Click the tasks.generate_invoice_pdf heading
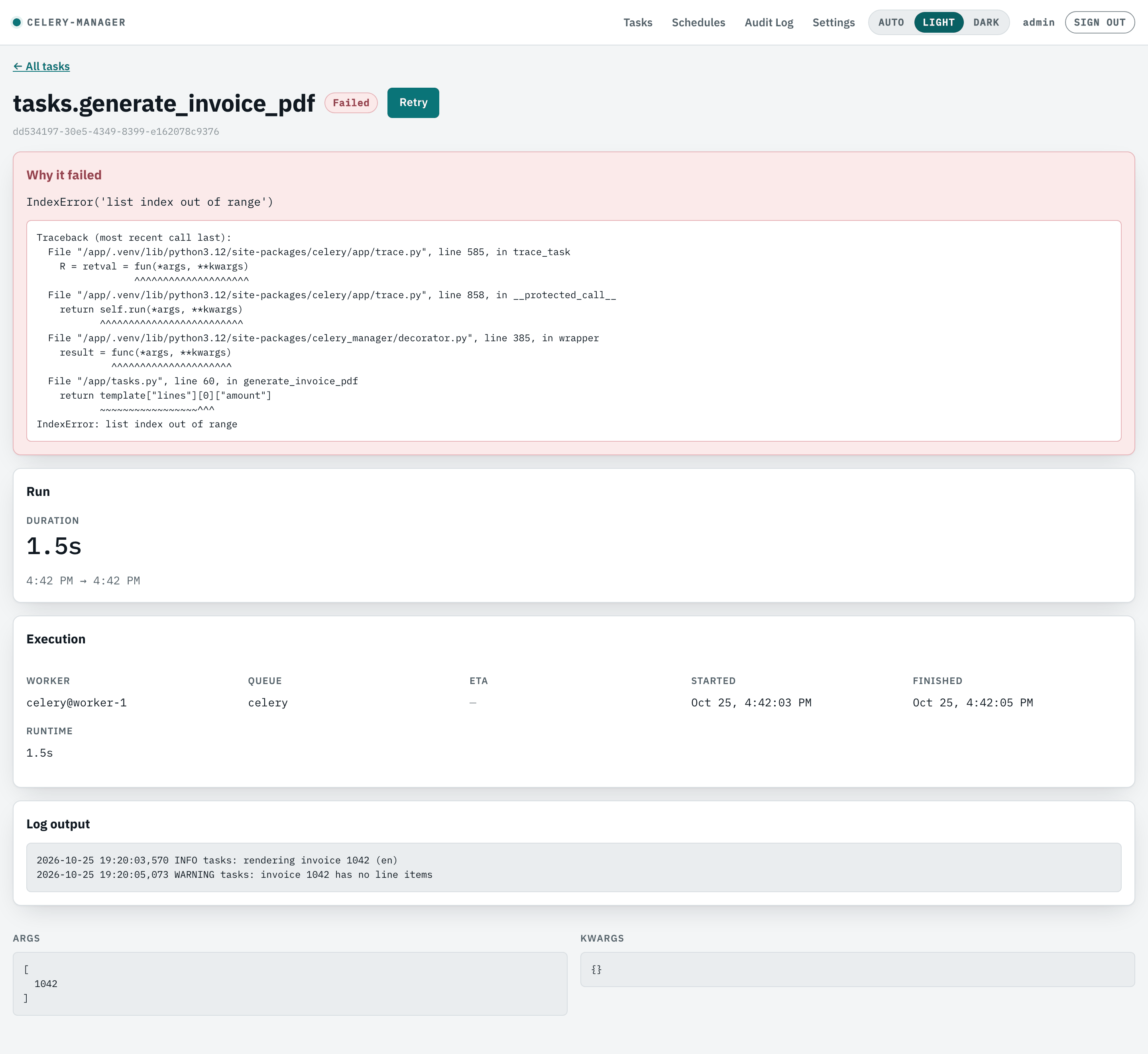 (x=164, y=103)
